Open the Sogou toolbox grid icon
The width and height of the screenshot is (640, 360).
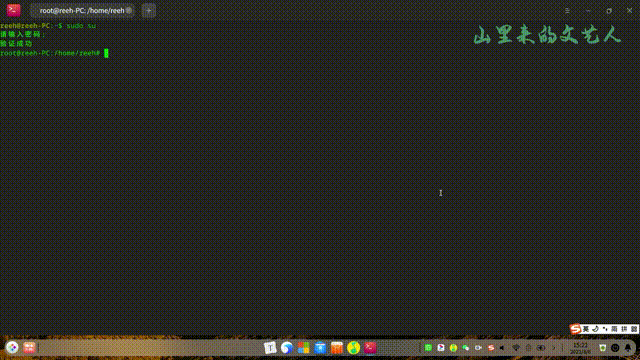[x=634, y=329]
